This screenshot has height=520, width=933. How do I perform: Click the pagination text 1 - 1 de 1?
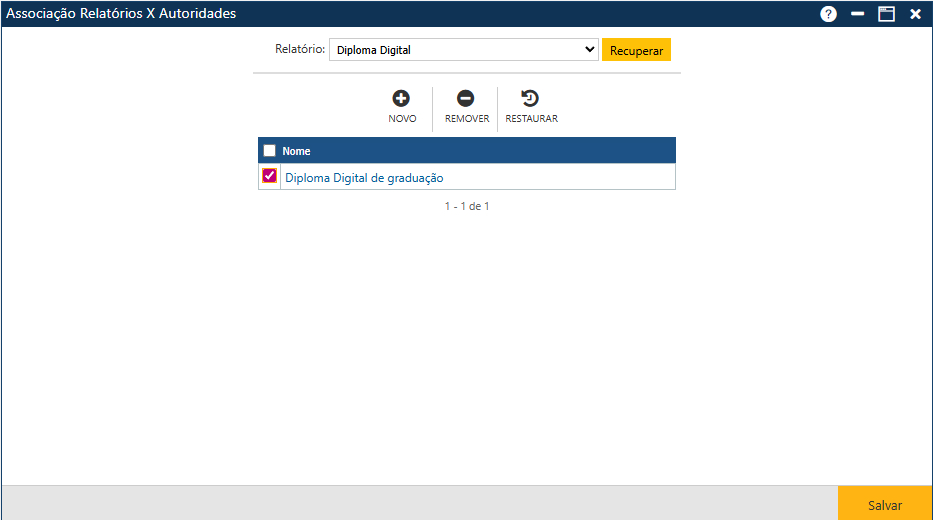click(x=467, y=207)
